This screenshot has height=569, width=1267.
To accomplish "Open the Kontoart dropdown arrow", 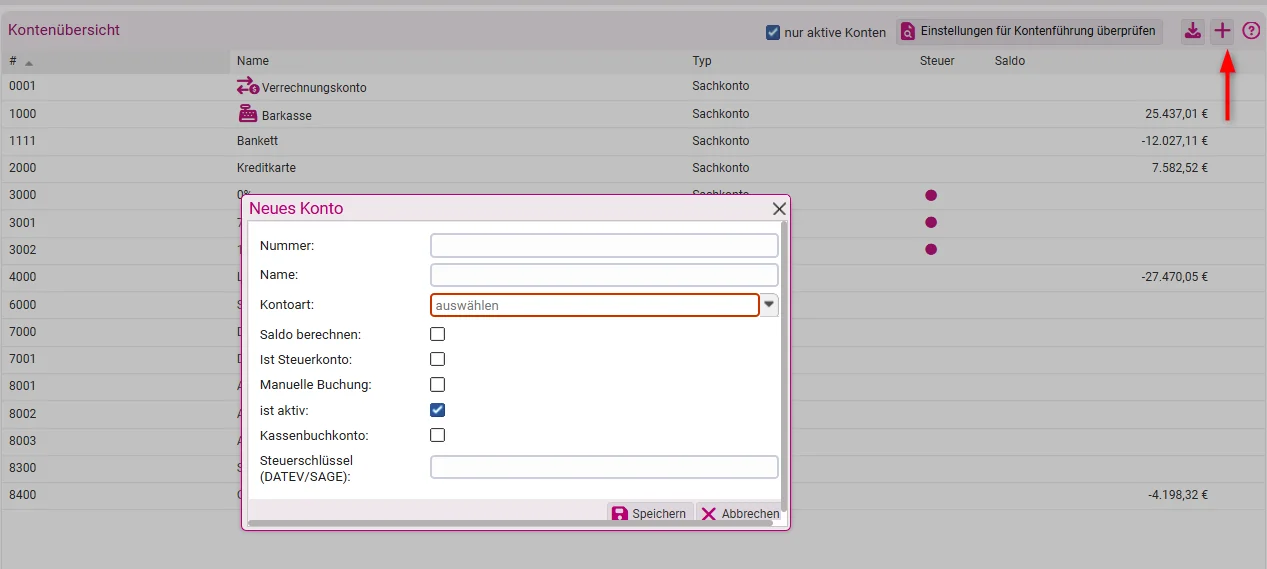I will click(x=770, y=305).
